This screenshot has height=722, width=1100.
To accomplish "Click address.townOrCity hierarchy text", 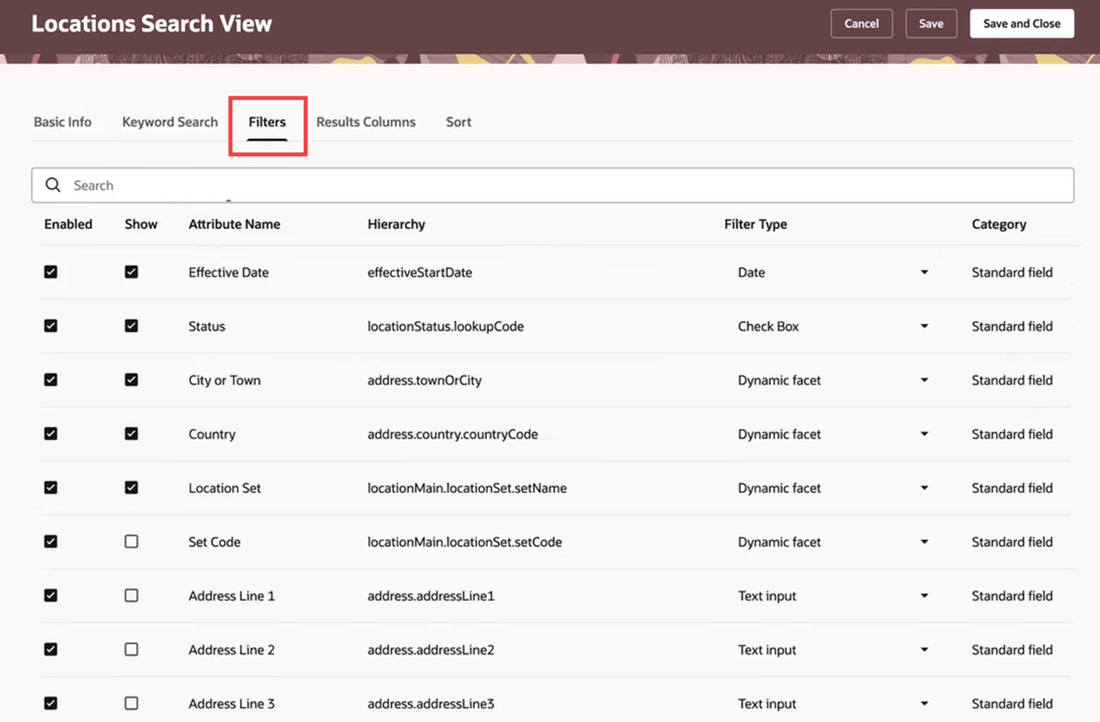I will [424, 380].
